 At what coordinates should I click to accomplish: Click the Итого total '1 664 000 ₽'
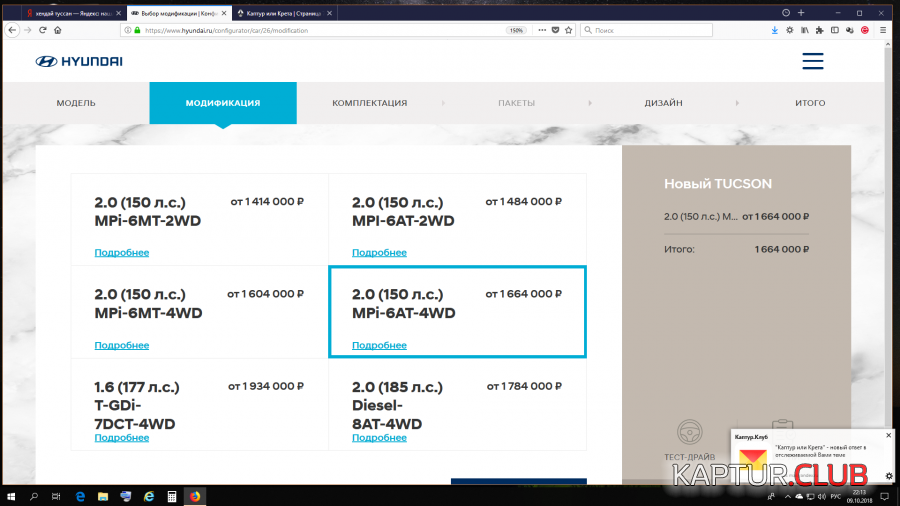(782, 249)
